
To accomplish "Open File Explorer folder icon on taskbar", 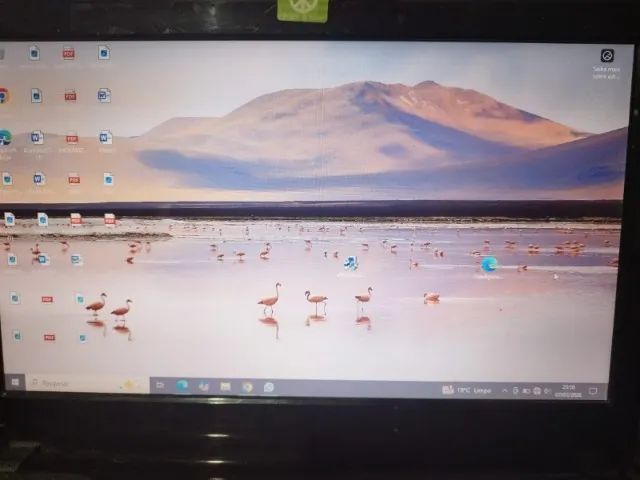I will coord(225,386).
